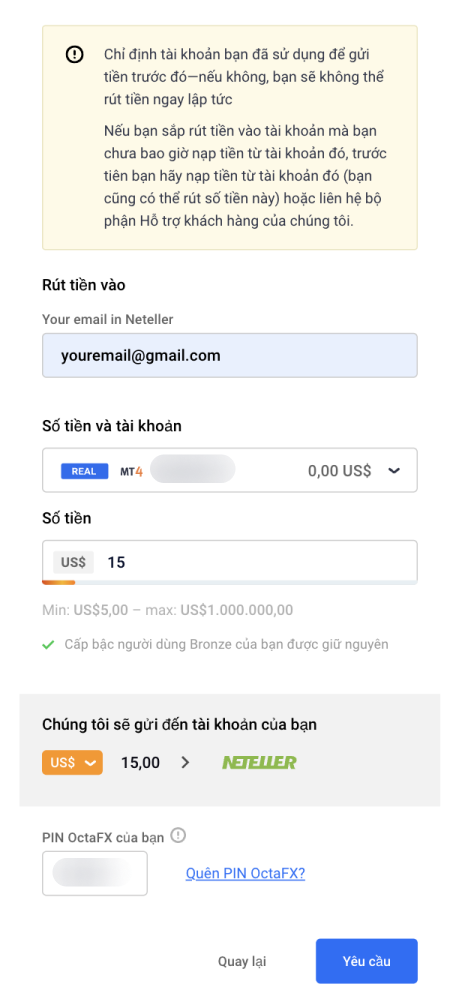Click the right arrow before NETELLER

click(x=185, y=762)
